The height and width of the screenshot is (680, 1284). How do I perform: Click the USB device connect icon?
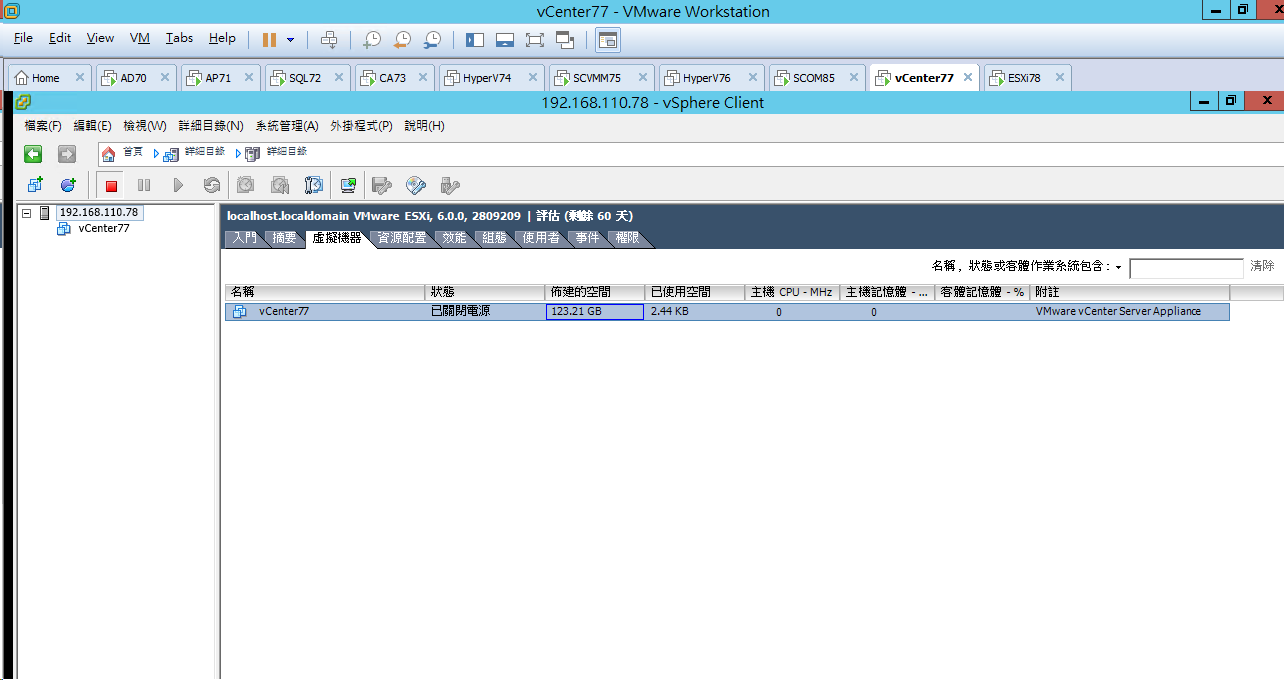[450, 185]
